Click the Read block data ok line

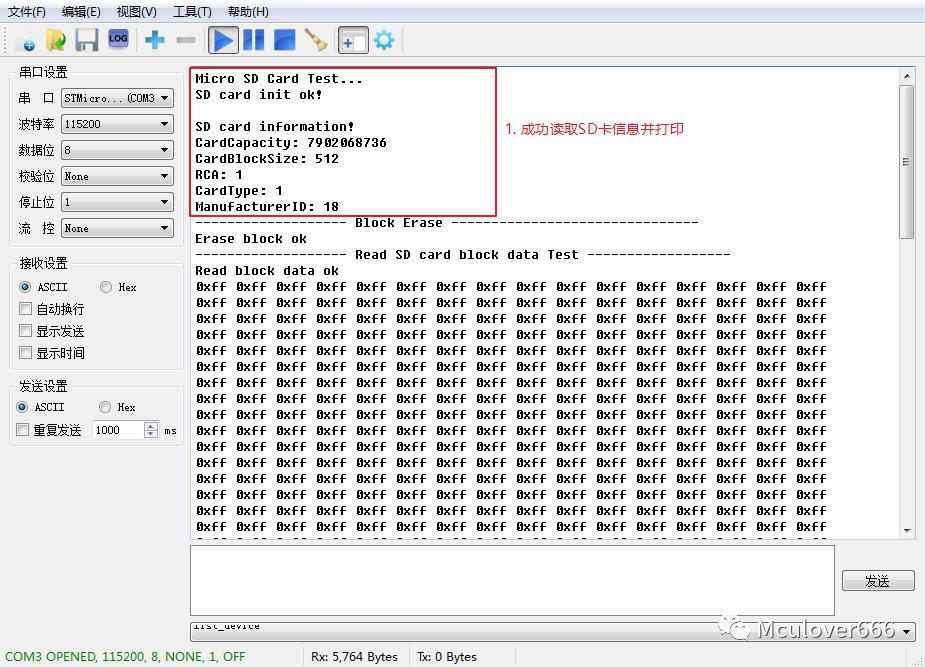pyautogui.click(x=267, y=271)
